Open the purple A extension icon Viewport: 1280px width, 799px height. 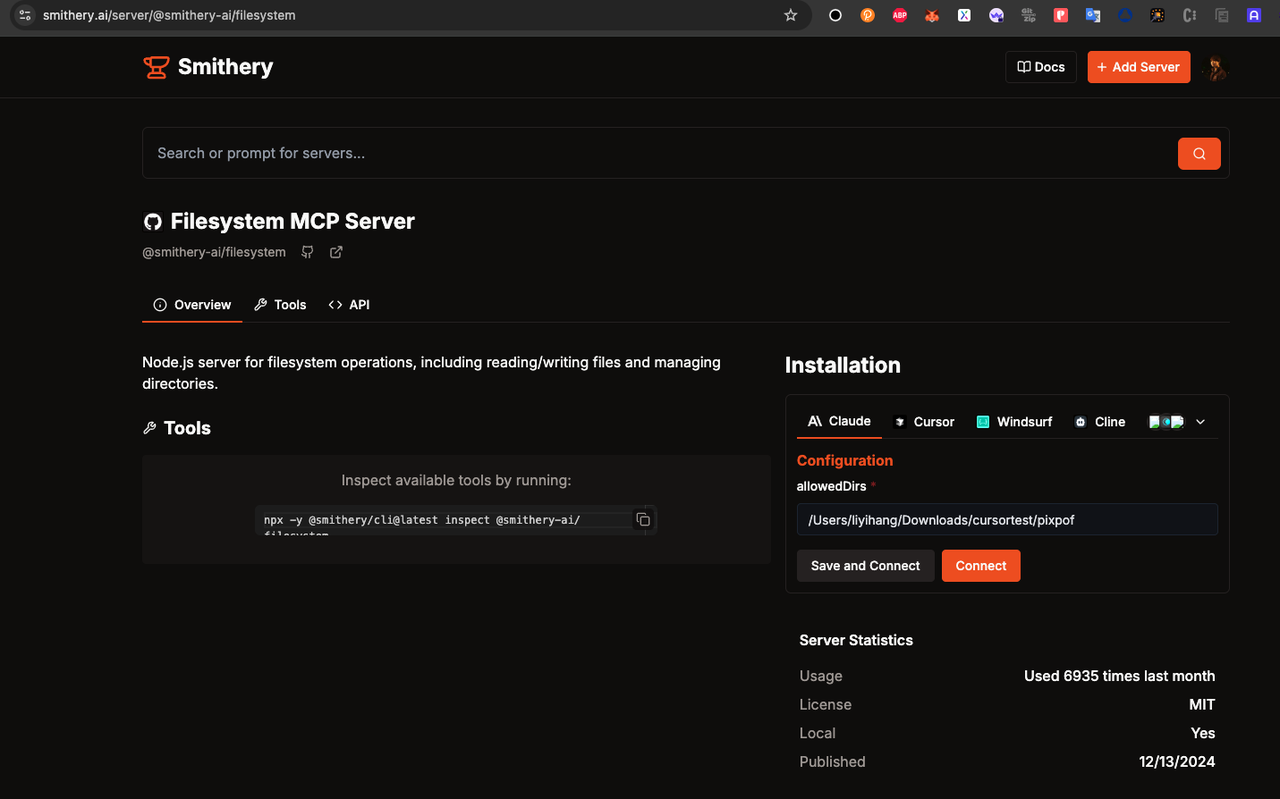tap(1254, 15)
